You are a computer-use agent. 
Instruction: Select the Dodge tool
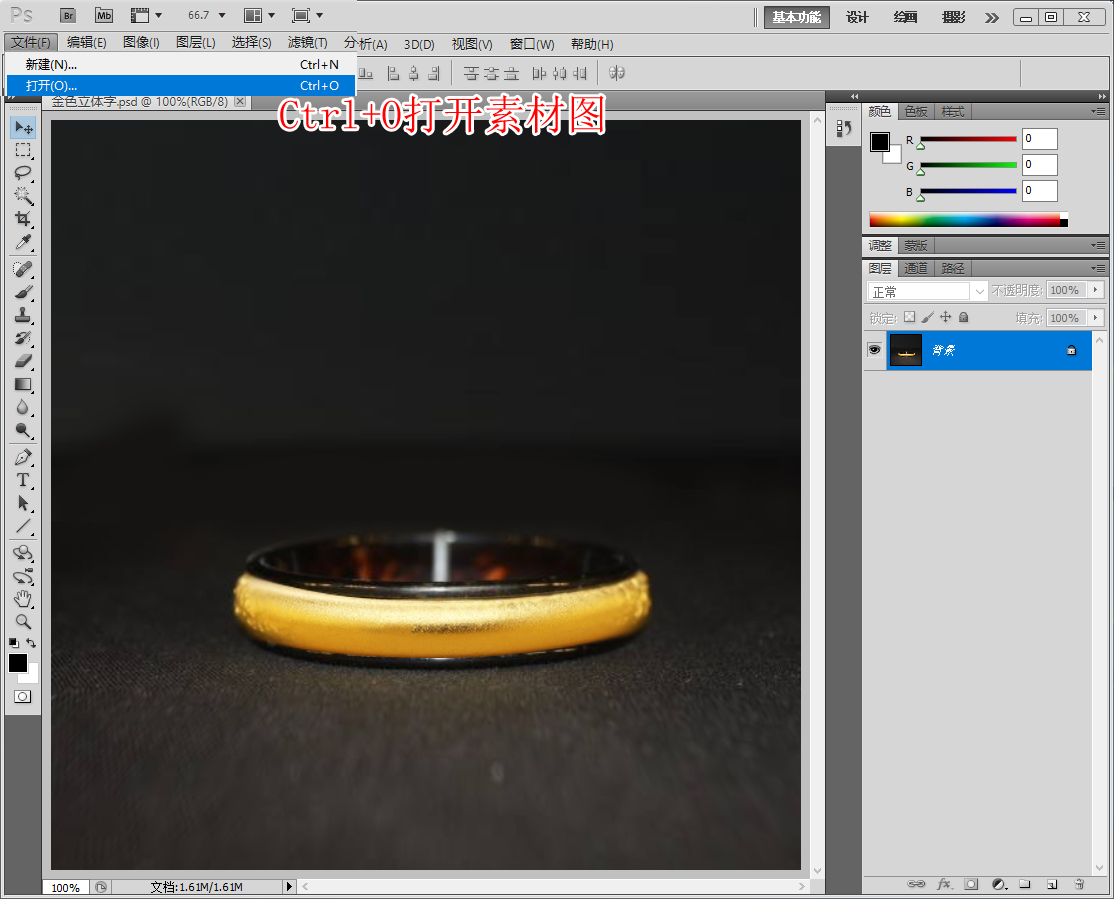pyautogui.click(x=23, y=430)
